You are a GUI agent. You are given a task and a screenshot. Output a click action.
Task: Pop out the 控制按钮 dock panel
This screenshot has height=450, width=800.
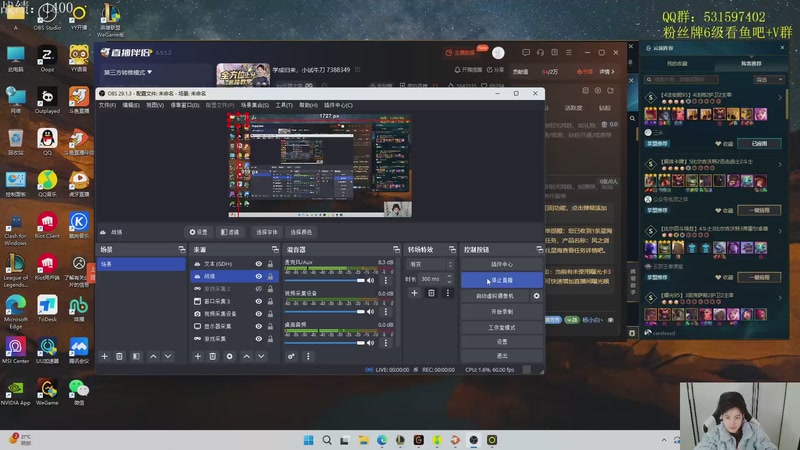pos(539,249)
